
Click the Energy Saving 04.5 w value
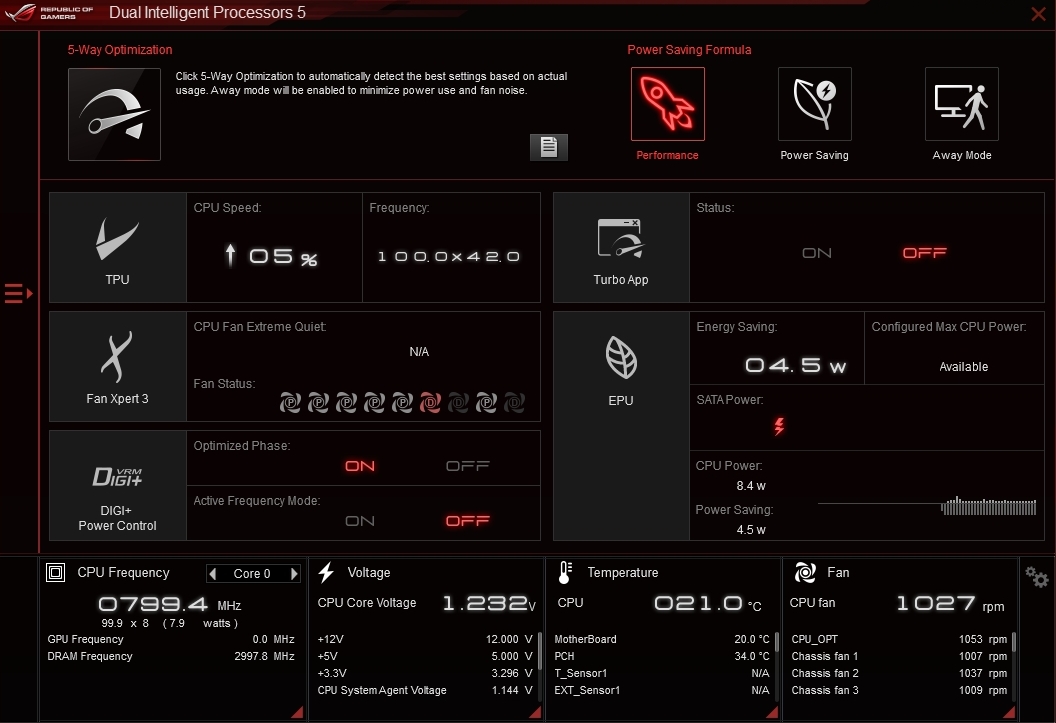pos(795,366)
